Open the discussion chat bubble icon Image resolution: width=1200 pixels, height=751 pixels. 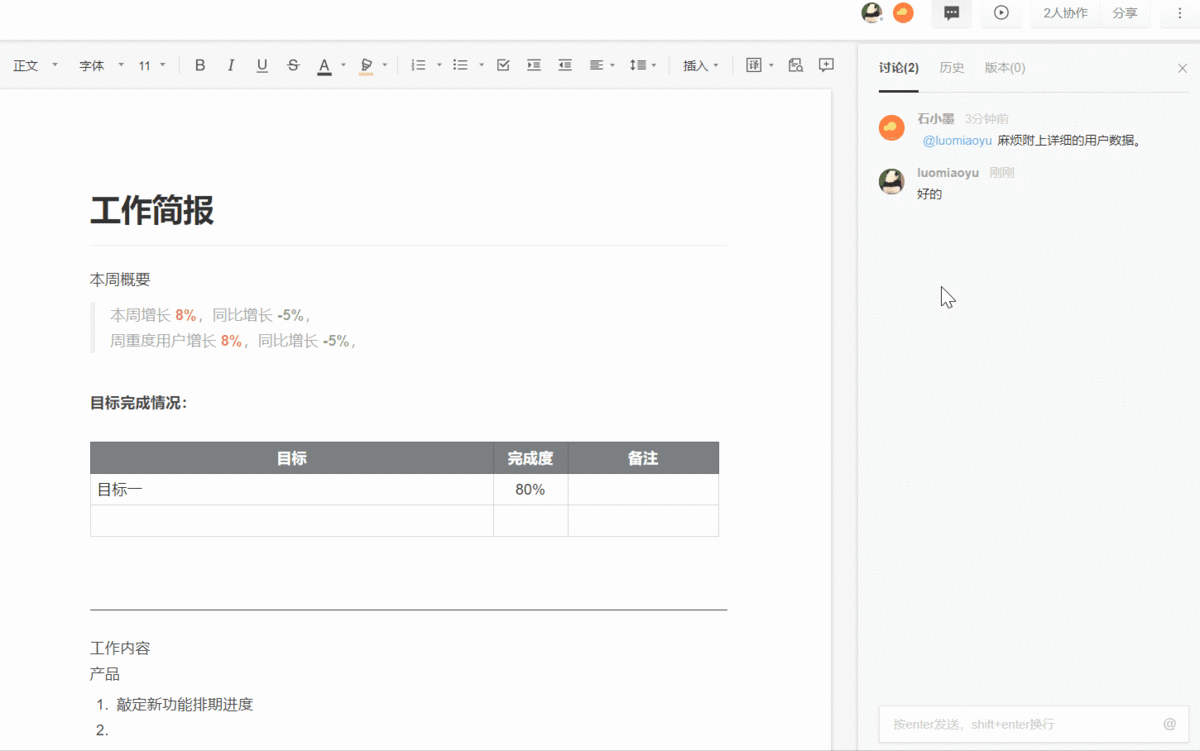tap(952, 13)
